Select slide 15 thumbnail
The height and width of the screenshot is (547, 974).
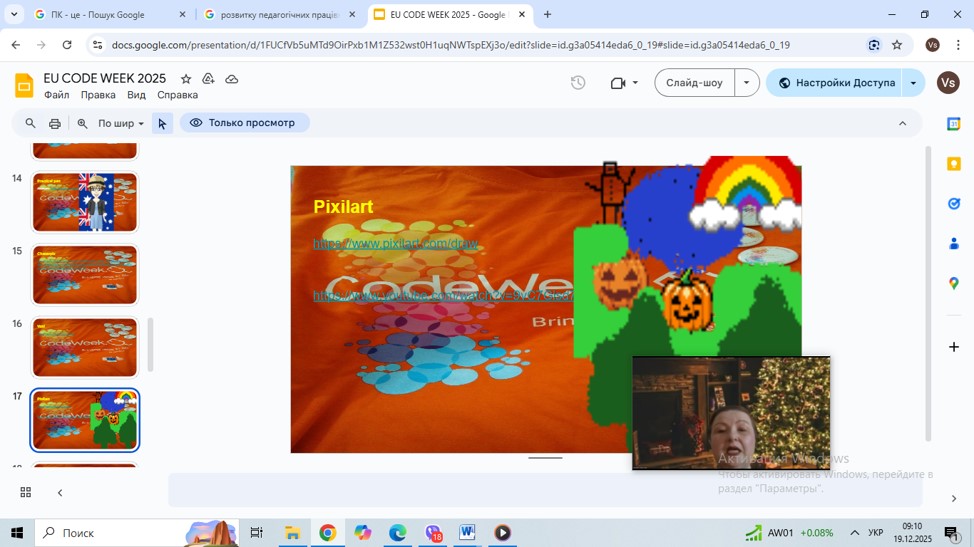point(85,275)
